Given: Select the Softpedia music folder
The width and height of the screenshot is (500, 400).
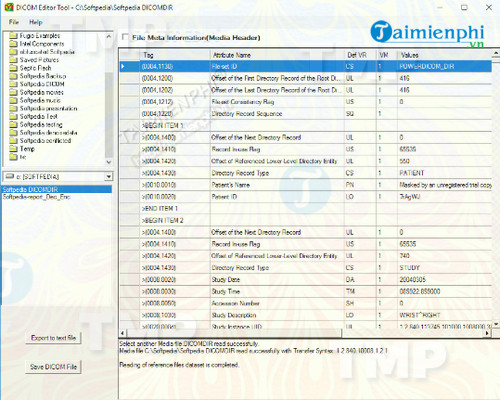Looking at the screenshot, I should coord(35,100).
